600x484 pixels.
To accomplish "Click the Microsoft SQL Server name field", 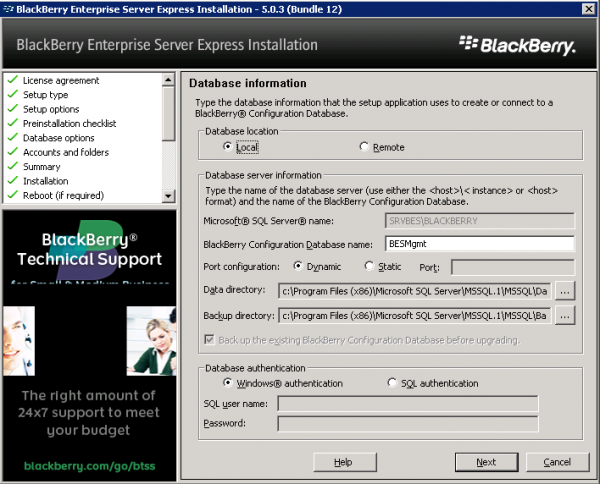I will tap(479, 221).
